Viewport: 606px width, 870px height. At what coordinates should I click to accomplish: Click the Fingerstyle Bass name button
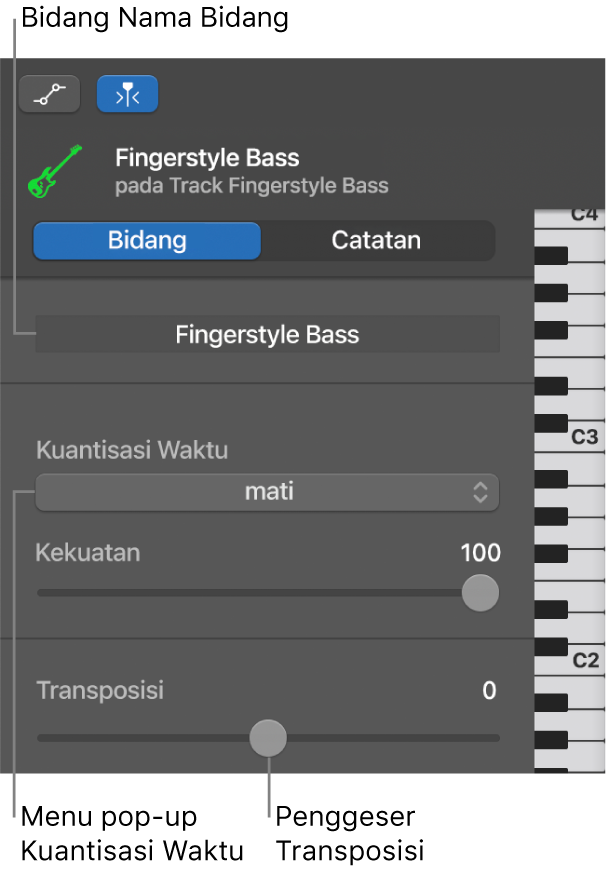[x=267, y=333]
